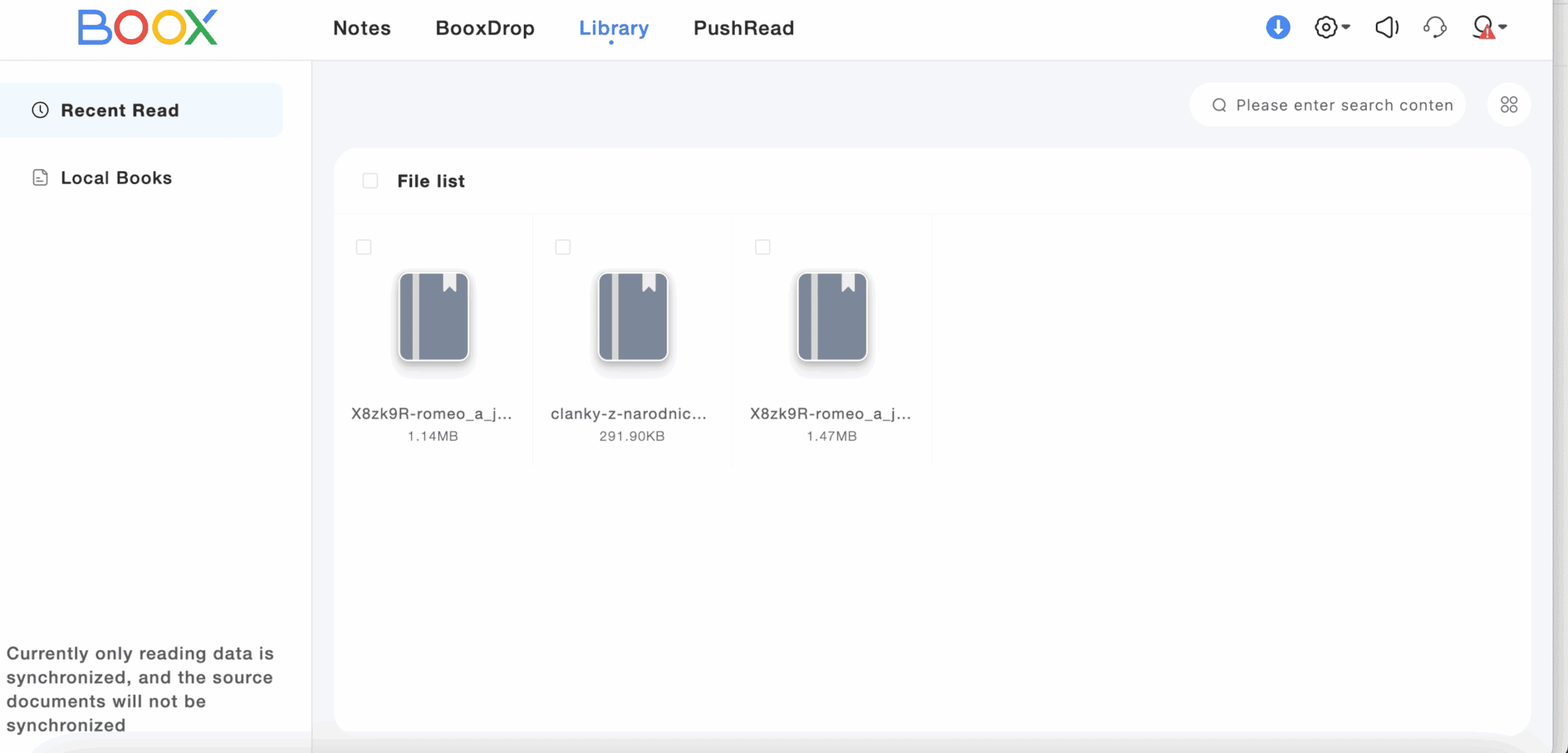Tick the checkbox of the 1.47MB romeo book

click(x=763, y=247)
